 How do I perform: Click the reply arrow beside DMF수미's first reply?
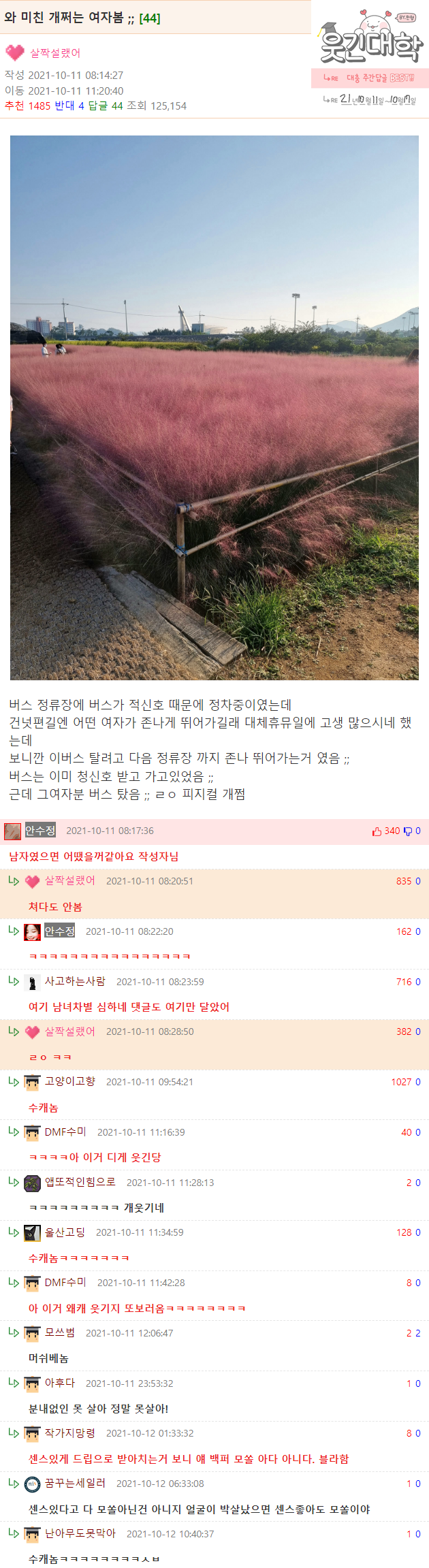[x=14, y=1131]
